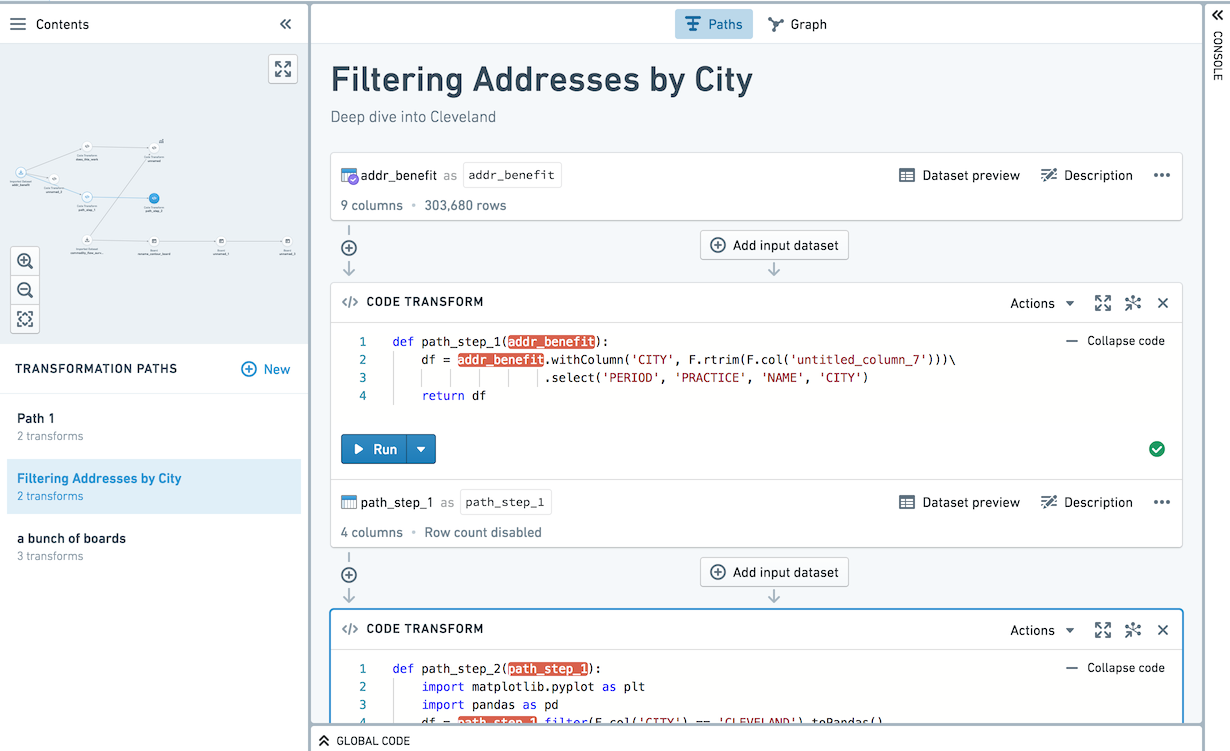Collapse code in path_step_2 transform
The width and height of the screenshot is (1230, 751).
pyautogui.click(x=1115, y=668)
